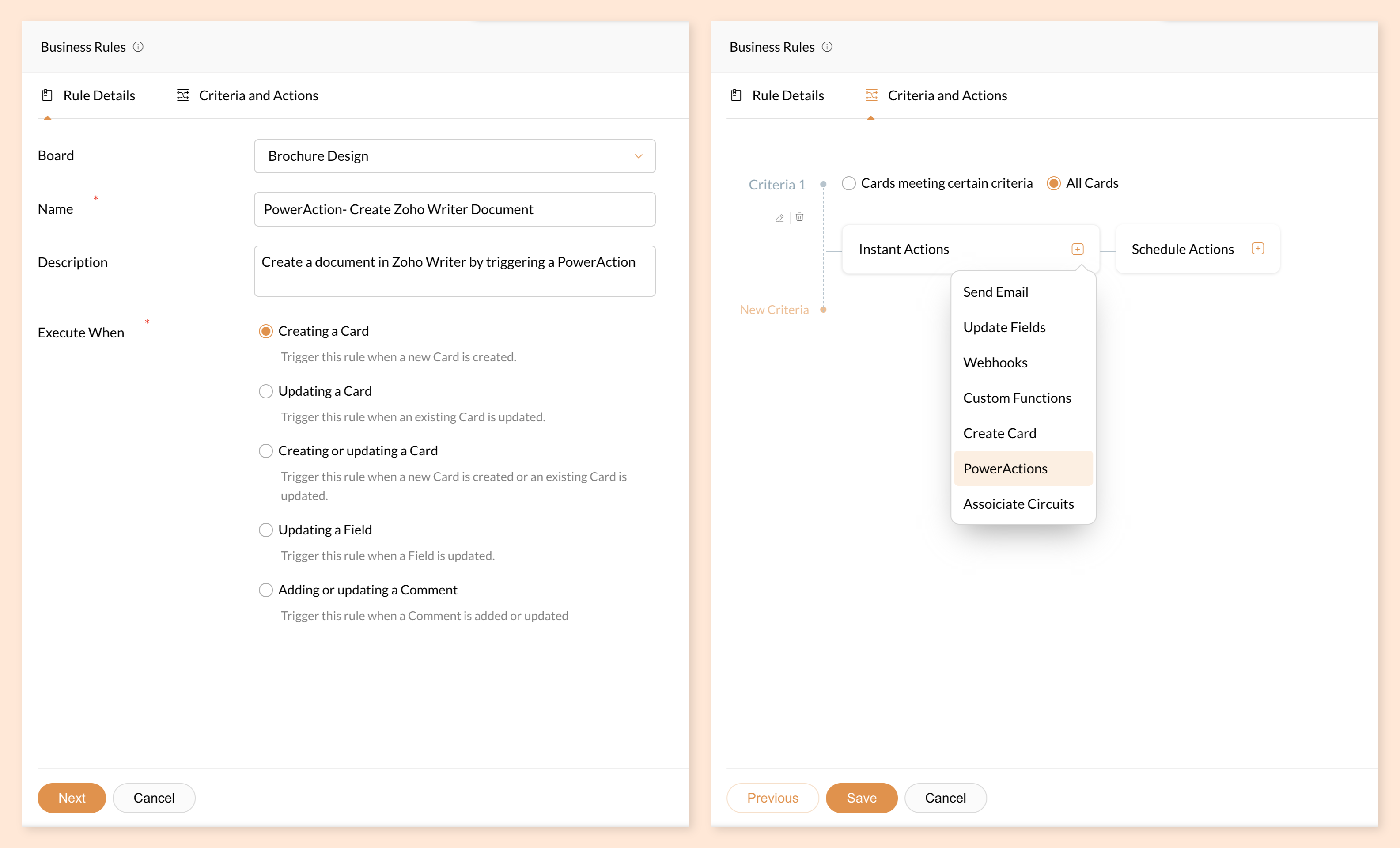Click the Save button
The height and width of the screenshot is (848, 1400).
coord(861,797)
